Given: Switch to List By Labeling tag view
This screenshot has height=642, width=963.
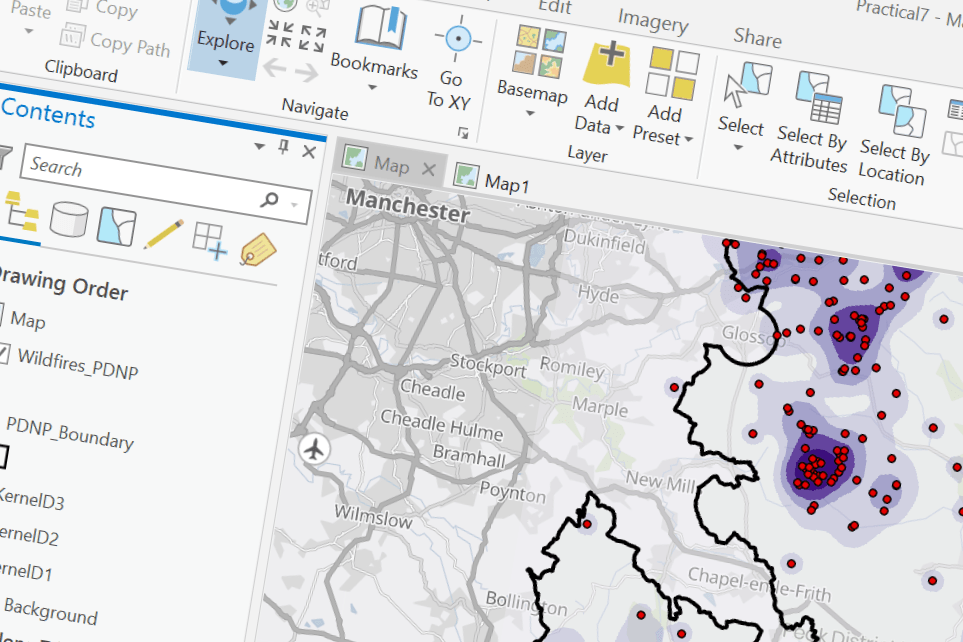Looking at the screenshot, I should pyautogui.click(x=258, y=248).
